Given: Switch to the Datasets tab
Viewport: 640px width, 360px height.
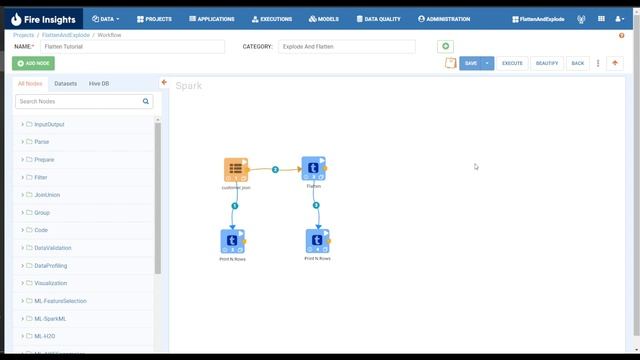Looking at the screenshot, I should [x=66, y=84].
